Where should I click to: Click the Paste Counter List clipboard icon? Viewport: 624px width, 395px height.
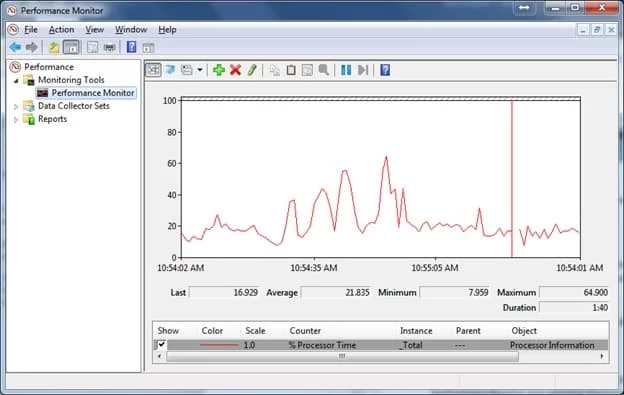click(291, 70)
